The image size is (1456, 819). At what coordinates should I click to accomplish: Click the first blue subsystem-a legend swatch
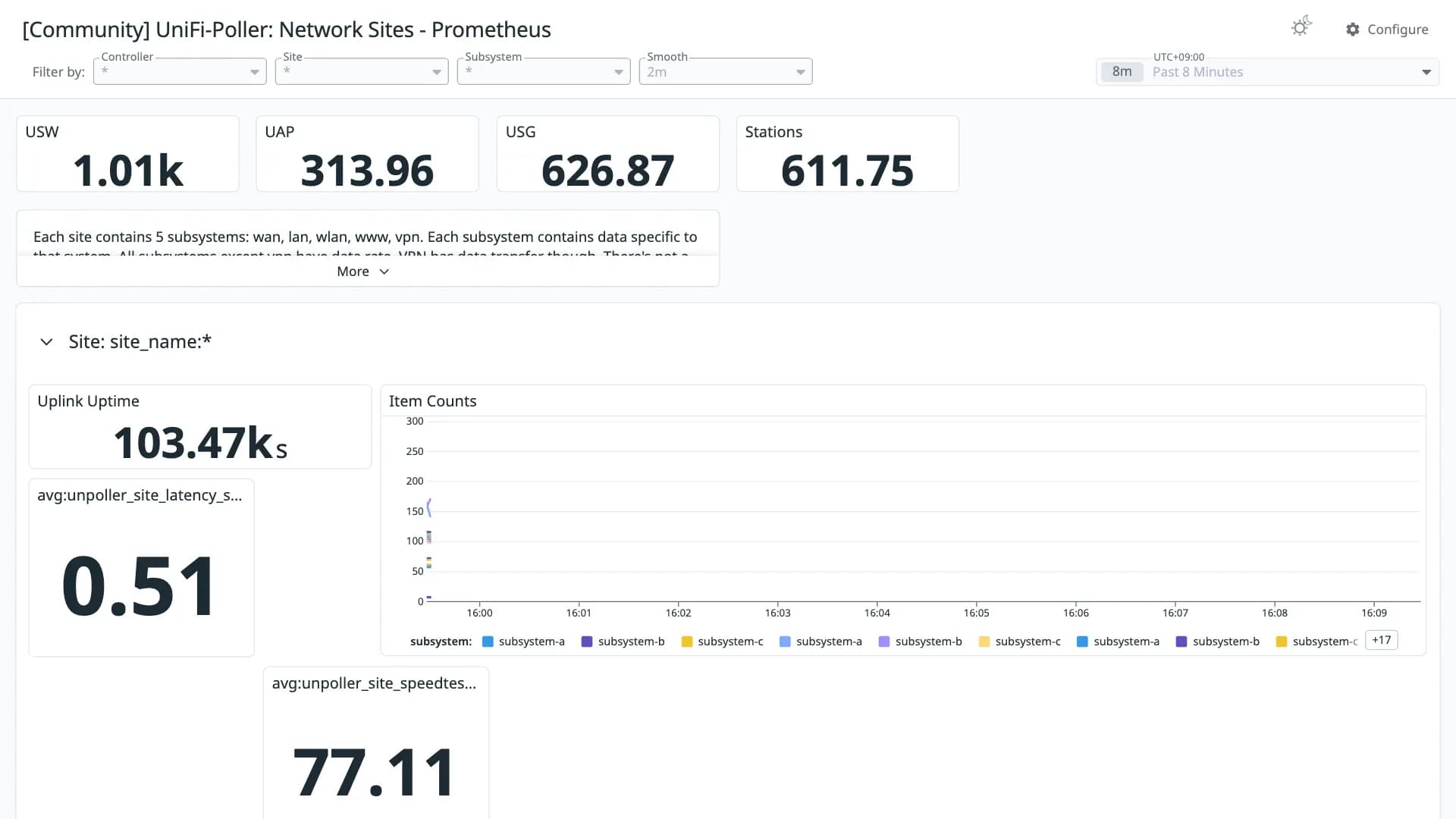coord(488,642)
